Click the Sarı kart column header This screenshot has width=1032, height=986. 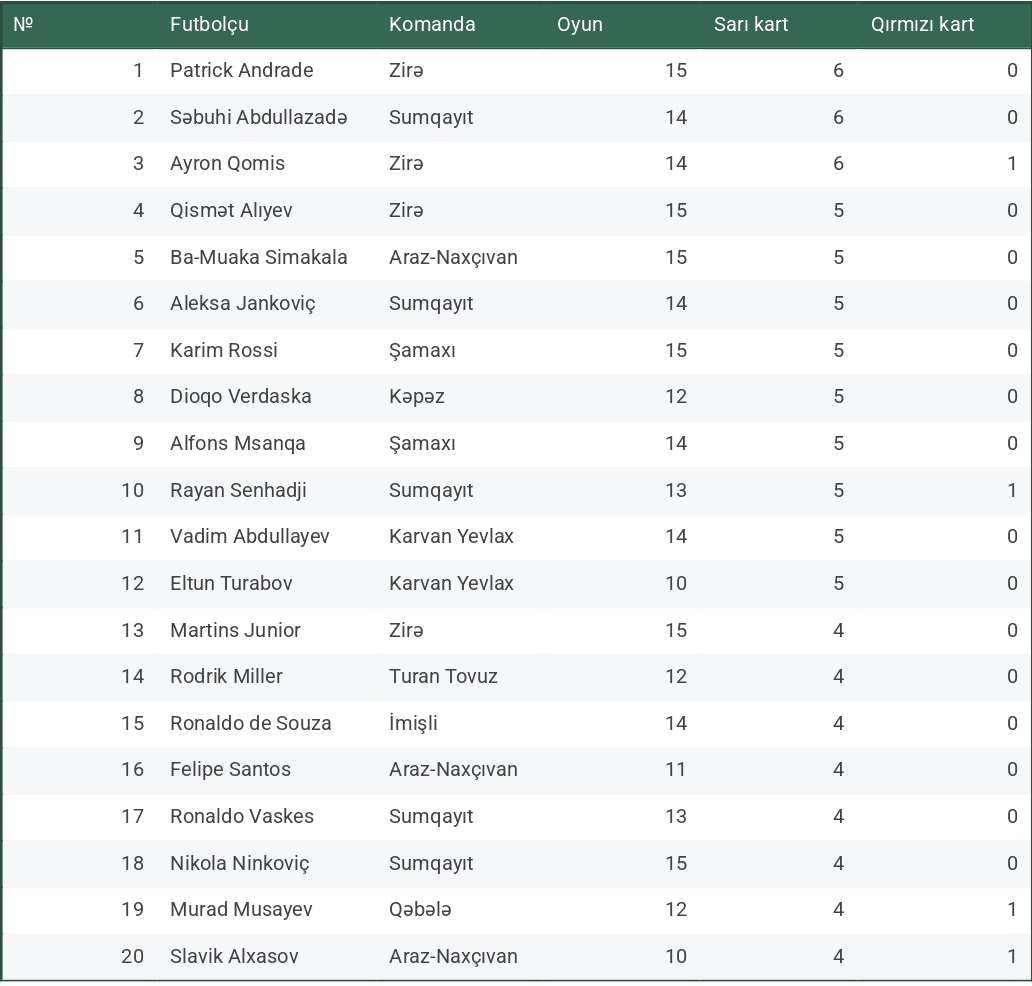tap(751, 24)
